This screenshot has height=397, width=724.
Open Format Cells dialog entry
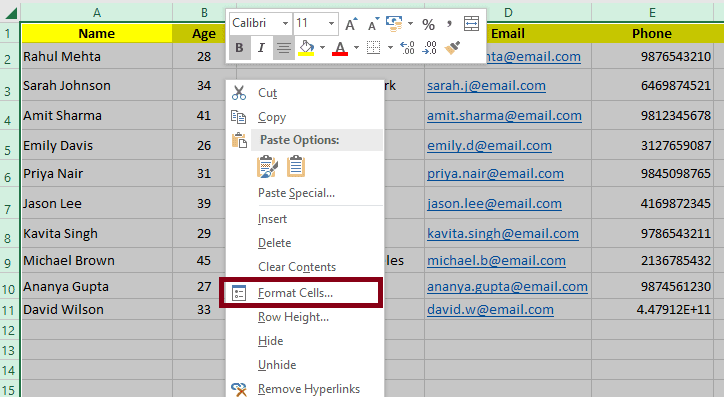(x=301, y=293)
